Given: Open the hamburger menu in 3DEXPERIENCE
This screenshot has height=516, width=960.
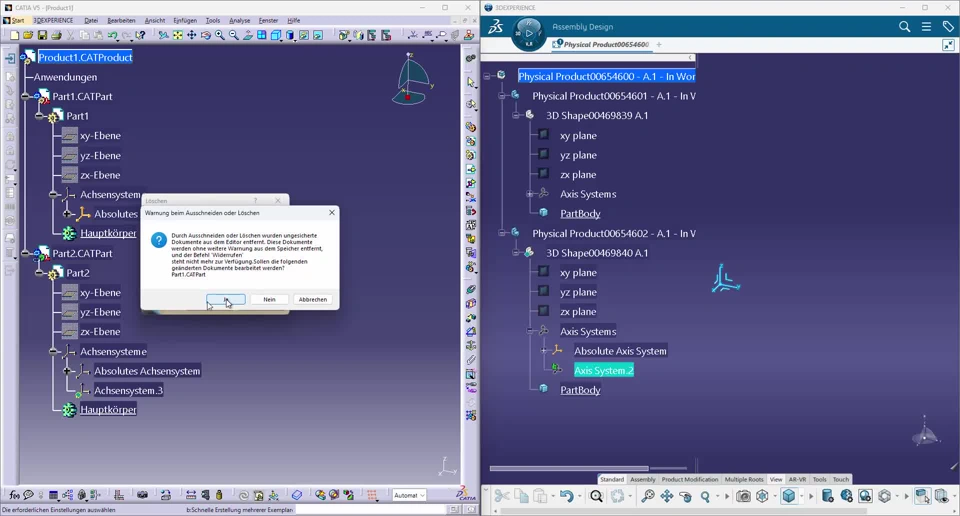Looking at the screenshot, I should 926,26.
